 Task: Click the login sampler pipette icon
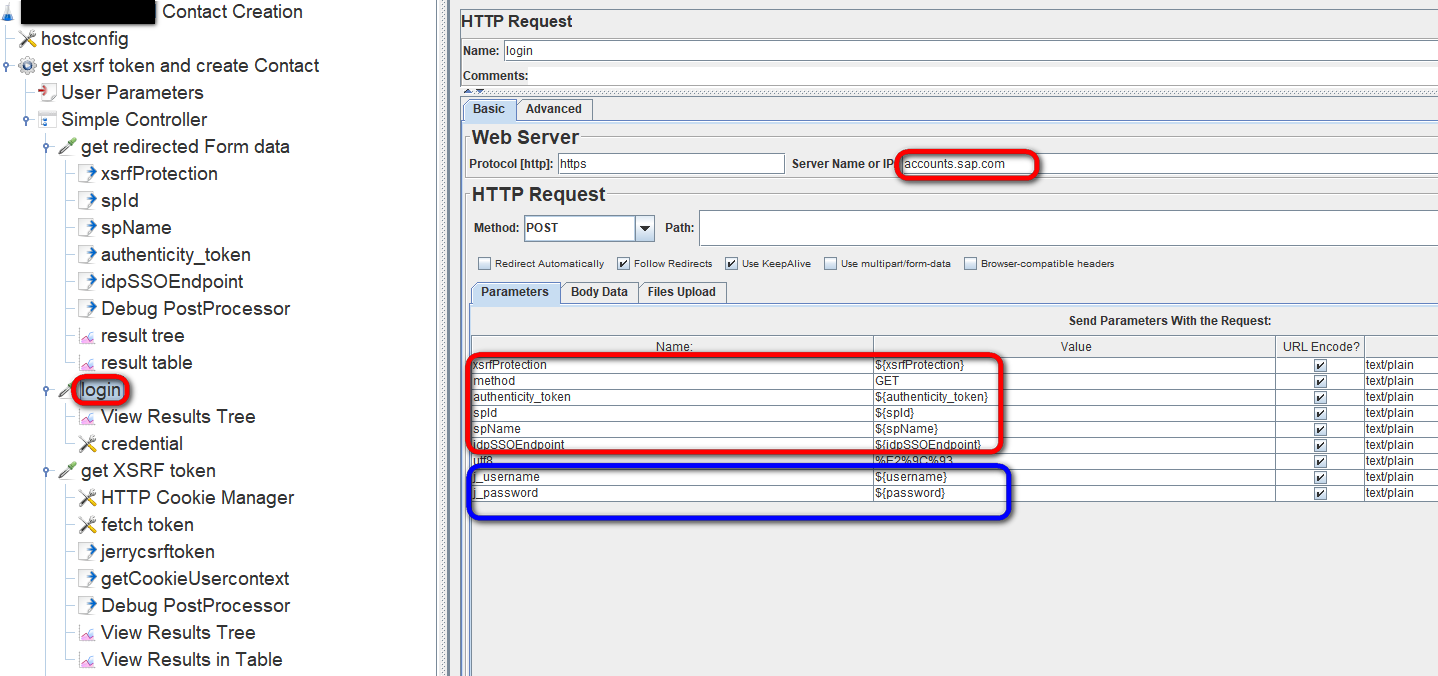[x=67, y=390]
